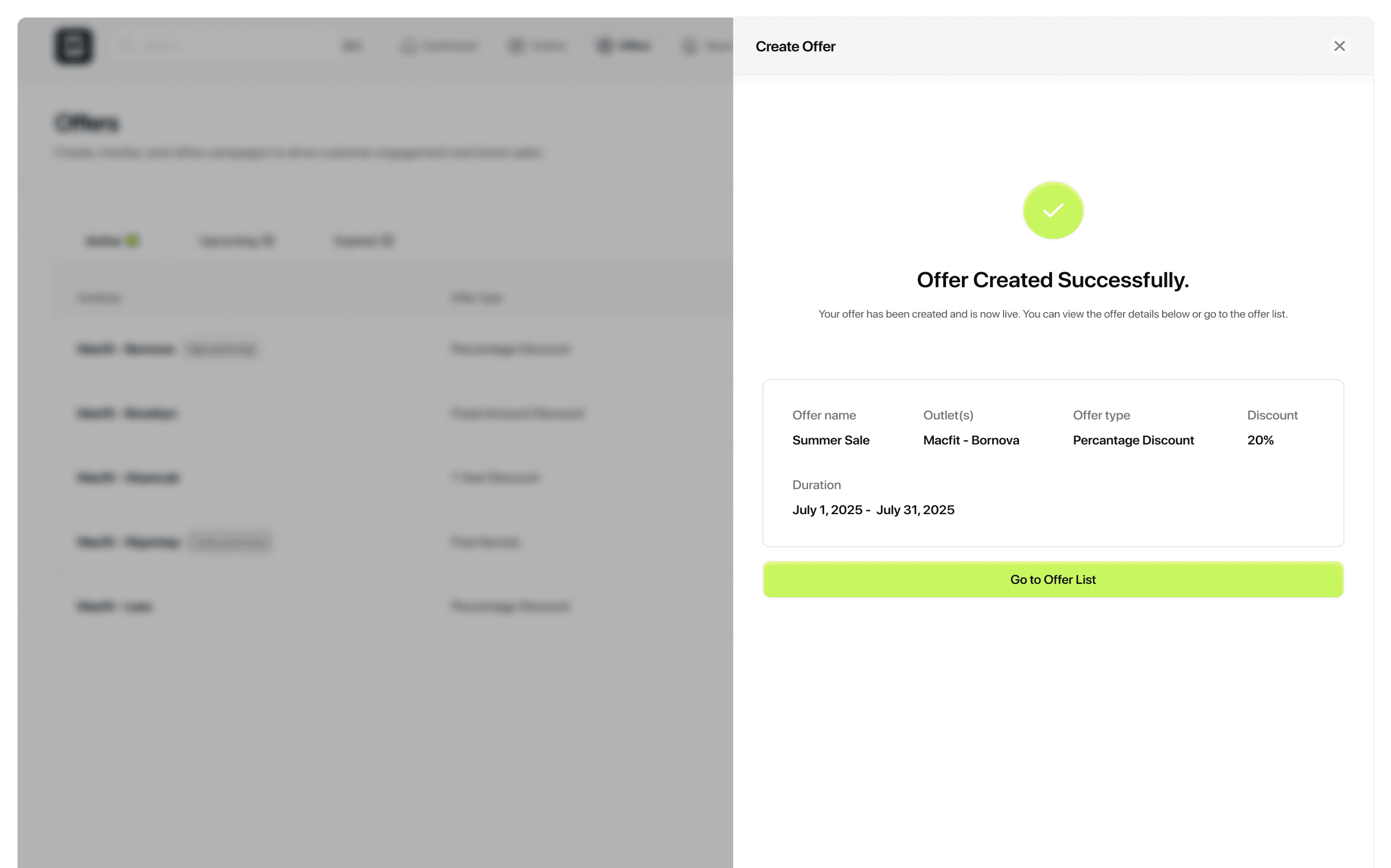Switch to the Upcoming offers tab
1391x868 pixels.
pos(237,241)
